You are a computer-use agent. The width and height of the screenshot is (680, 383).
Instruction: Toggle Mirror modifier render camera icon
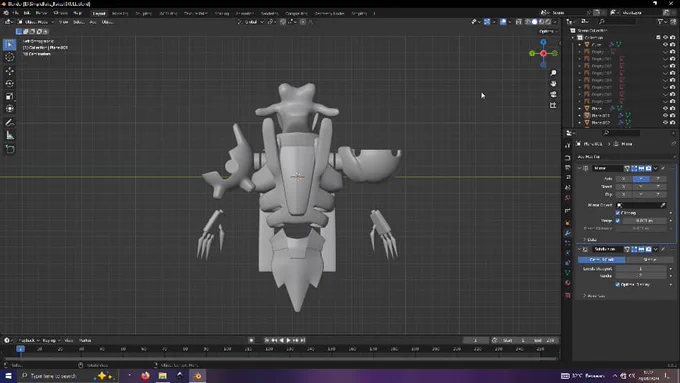648,168
